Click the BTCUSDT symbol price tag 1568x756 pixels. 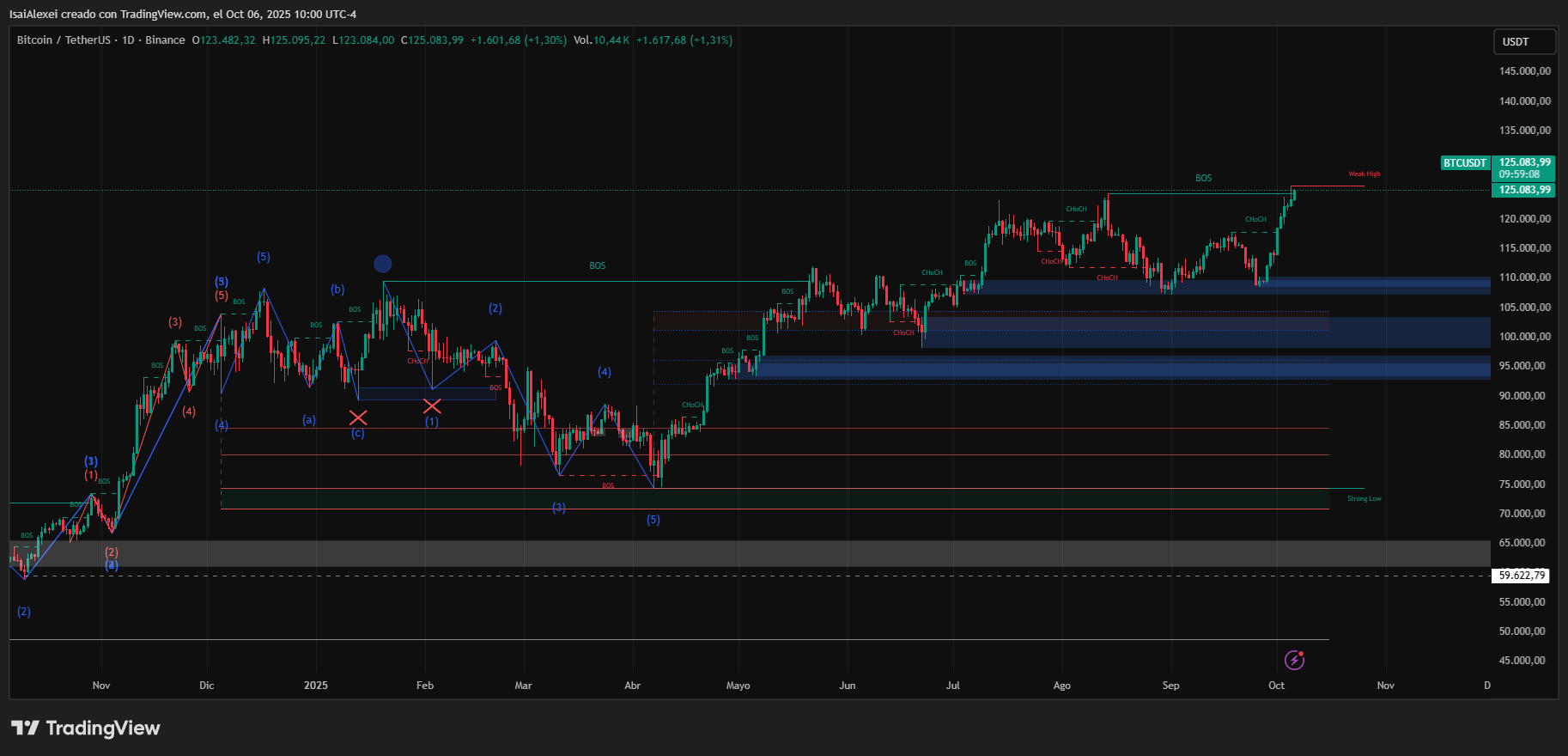(1464, 163)
